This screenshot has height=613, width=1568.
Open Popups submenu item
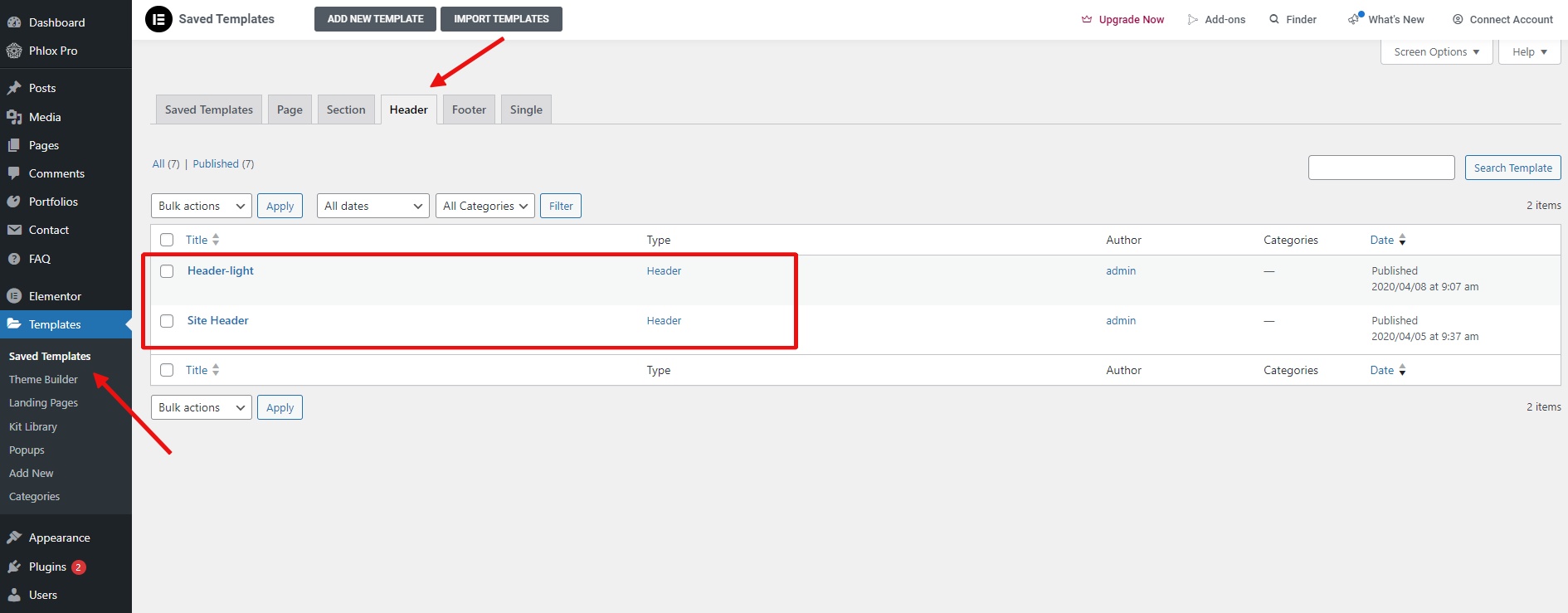click(27, 450)
